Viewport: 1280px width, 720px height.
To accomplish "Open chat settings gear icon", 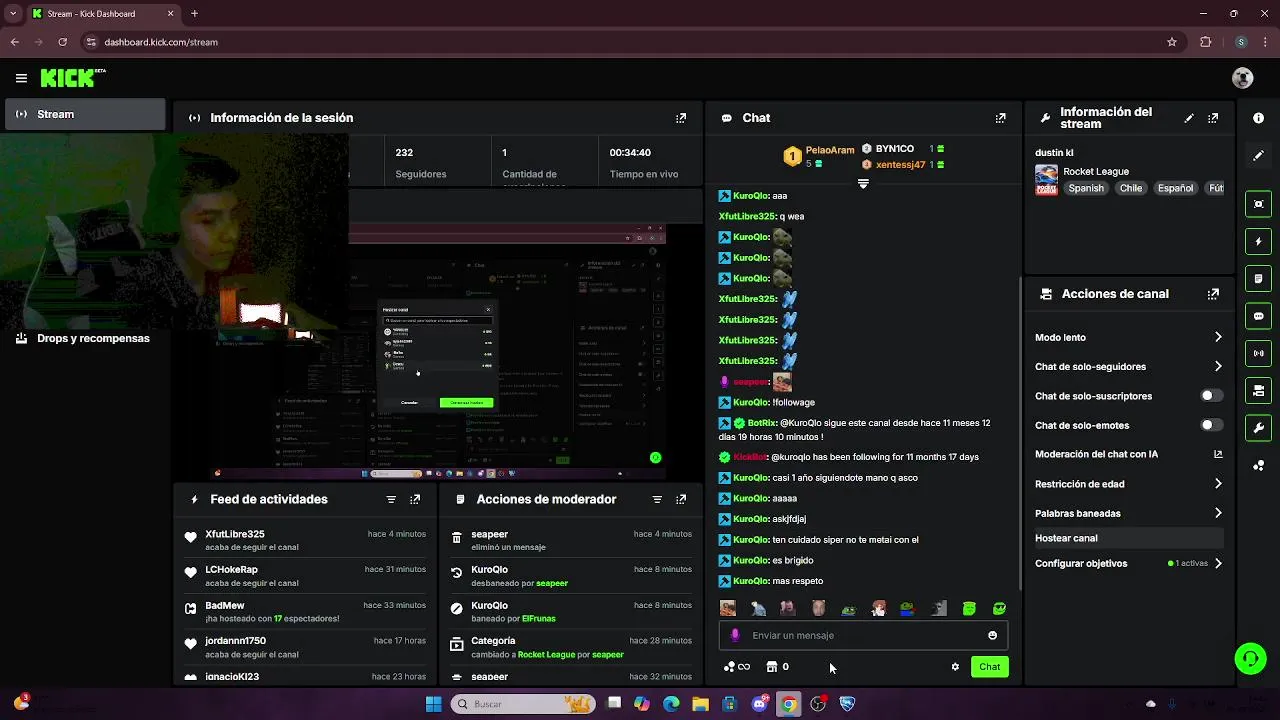I will point(955,667).
